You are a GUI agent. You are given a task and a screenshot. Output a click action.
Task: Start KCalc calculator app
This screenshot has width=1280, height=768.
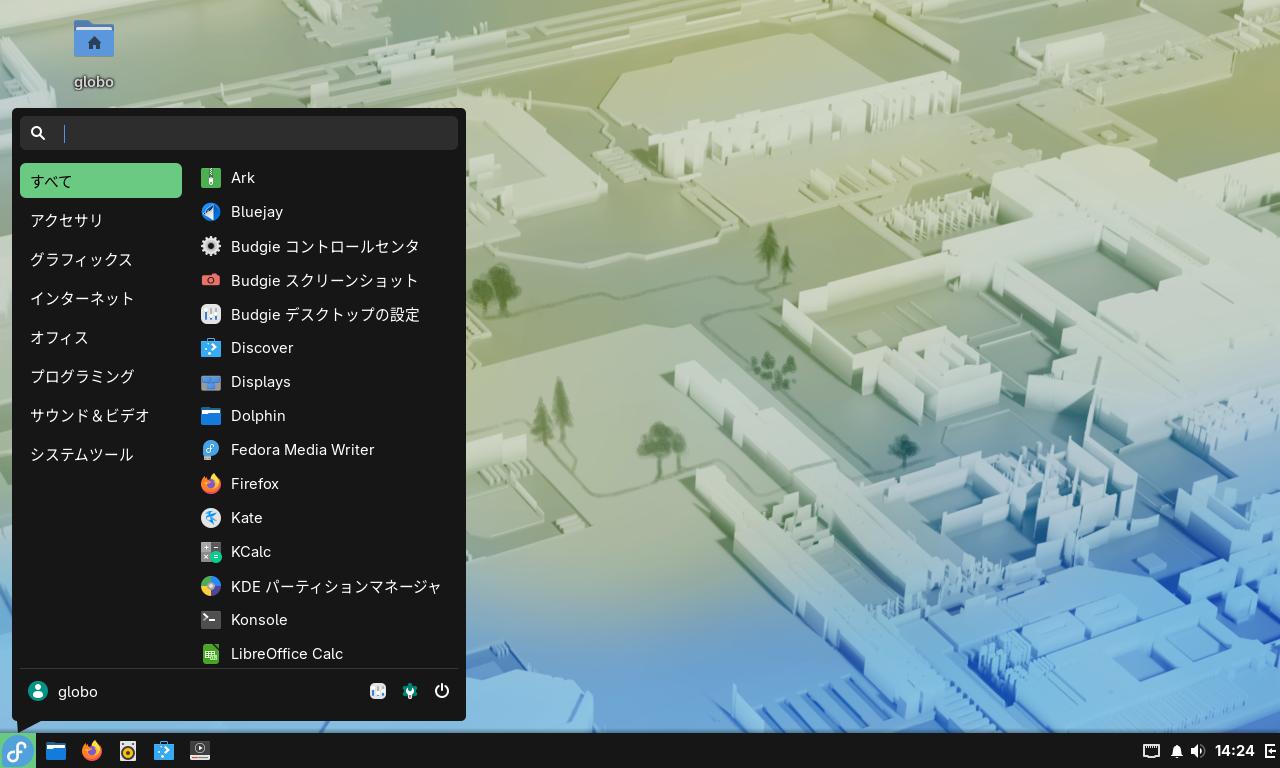(250, 552)
